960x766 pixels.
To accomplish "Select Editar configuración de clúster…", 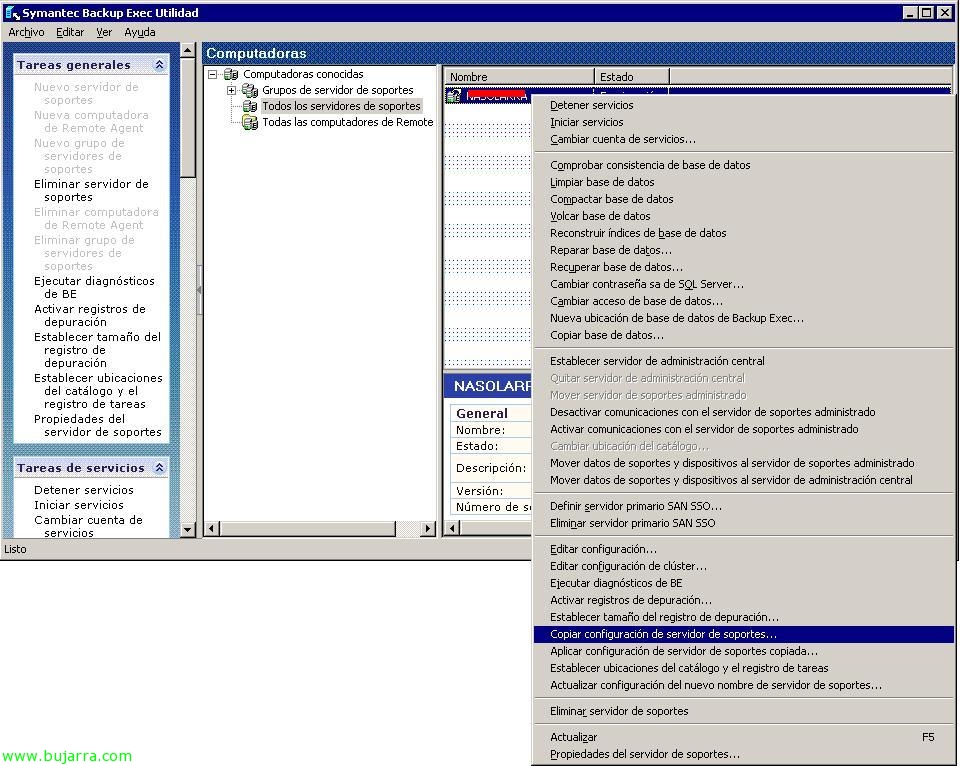I will click(743, 566).
